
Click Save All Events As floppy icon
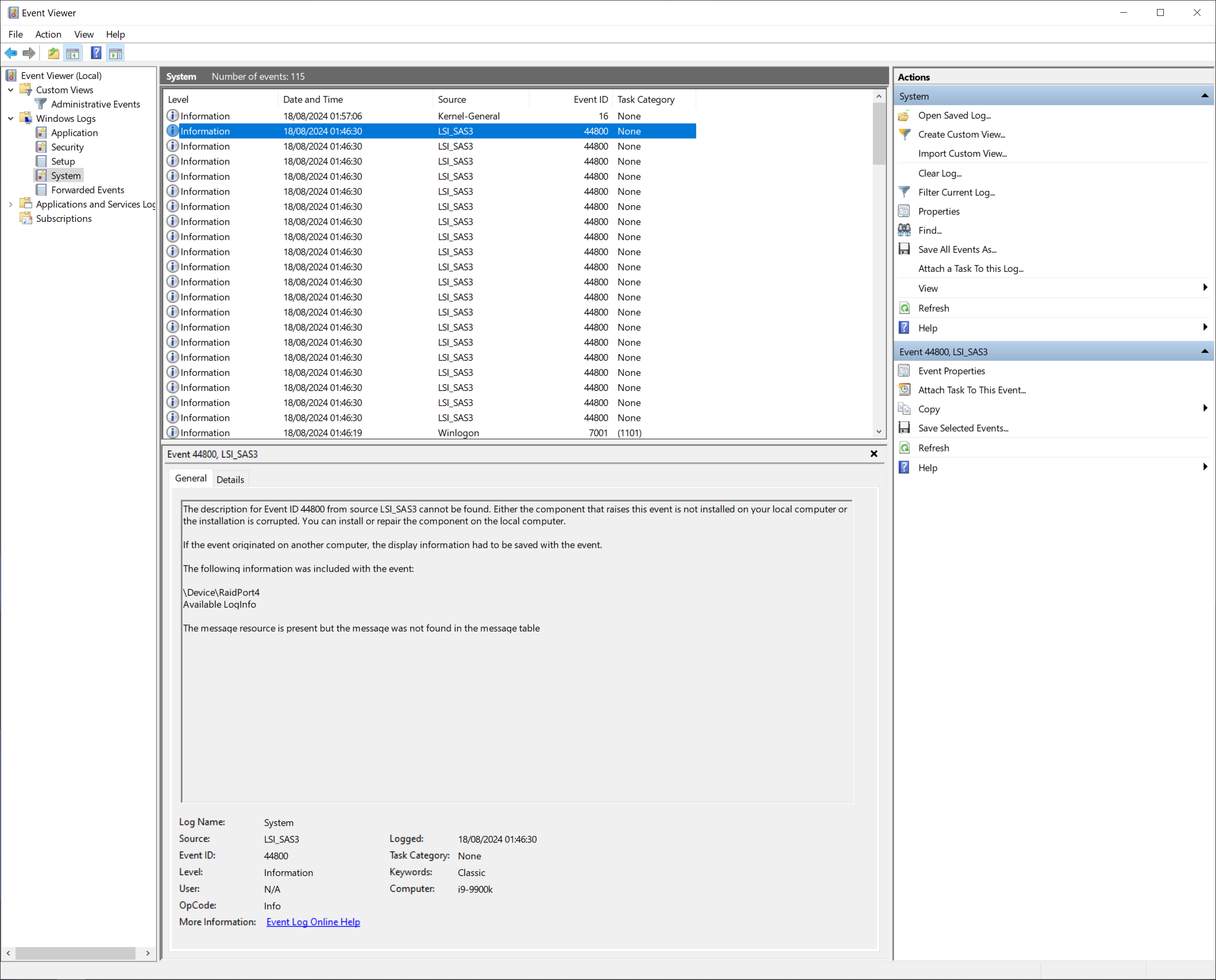[904, 249]
